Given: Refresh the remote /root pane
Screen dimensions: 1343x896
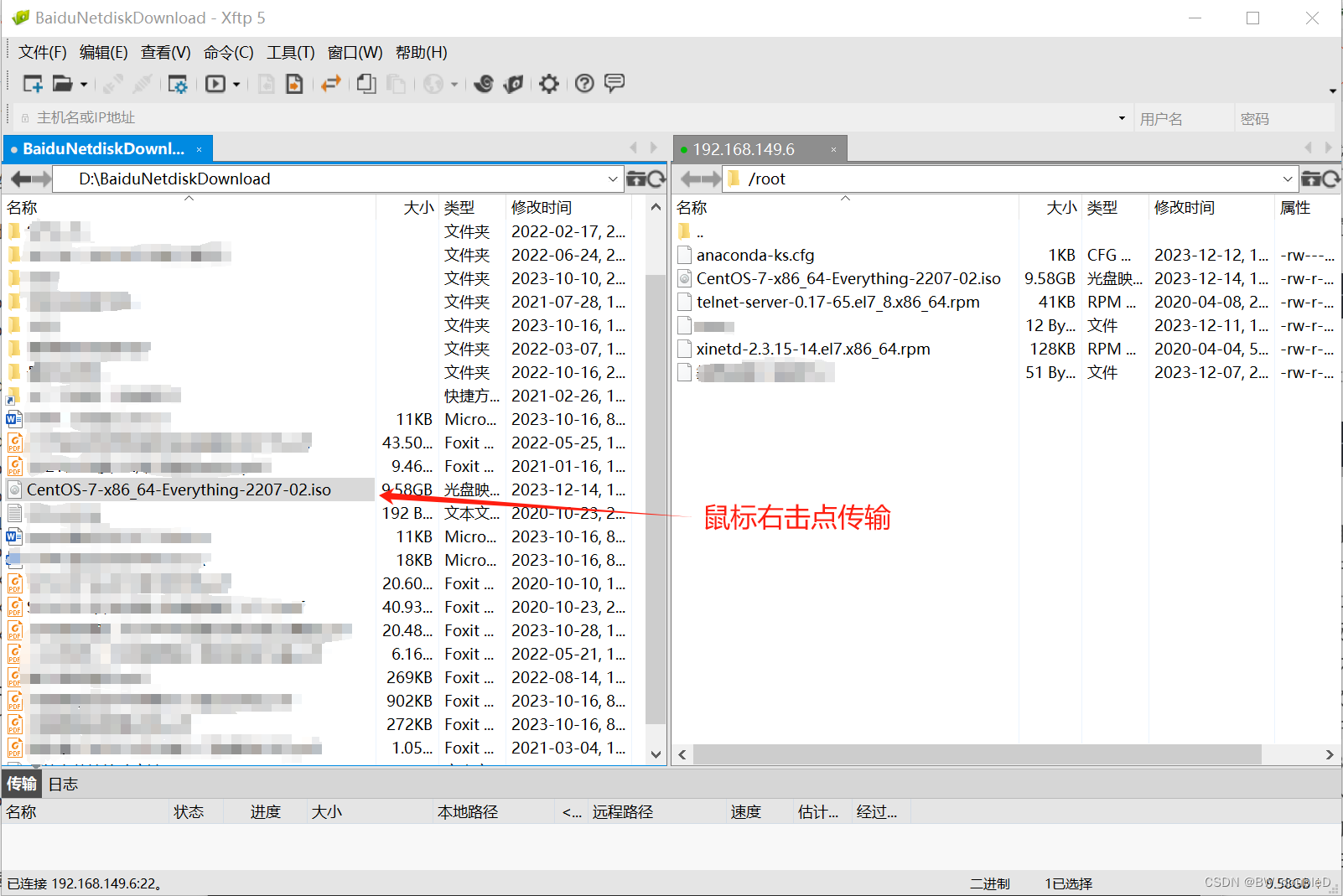Looking at the screenshot, I should [x=1330, y=179].
